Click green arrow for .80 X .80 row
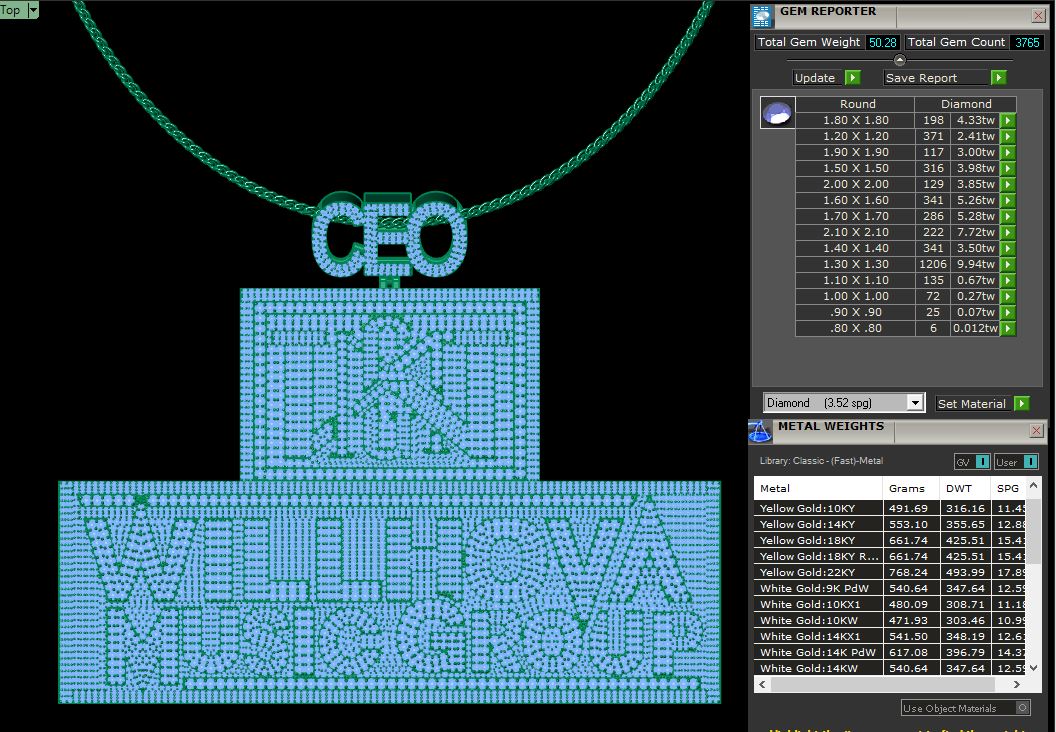Screen dimensions: 1056x732 point(1008,329)
